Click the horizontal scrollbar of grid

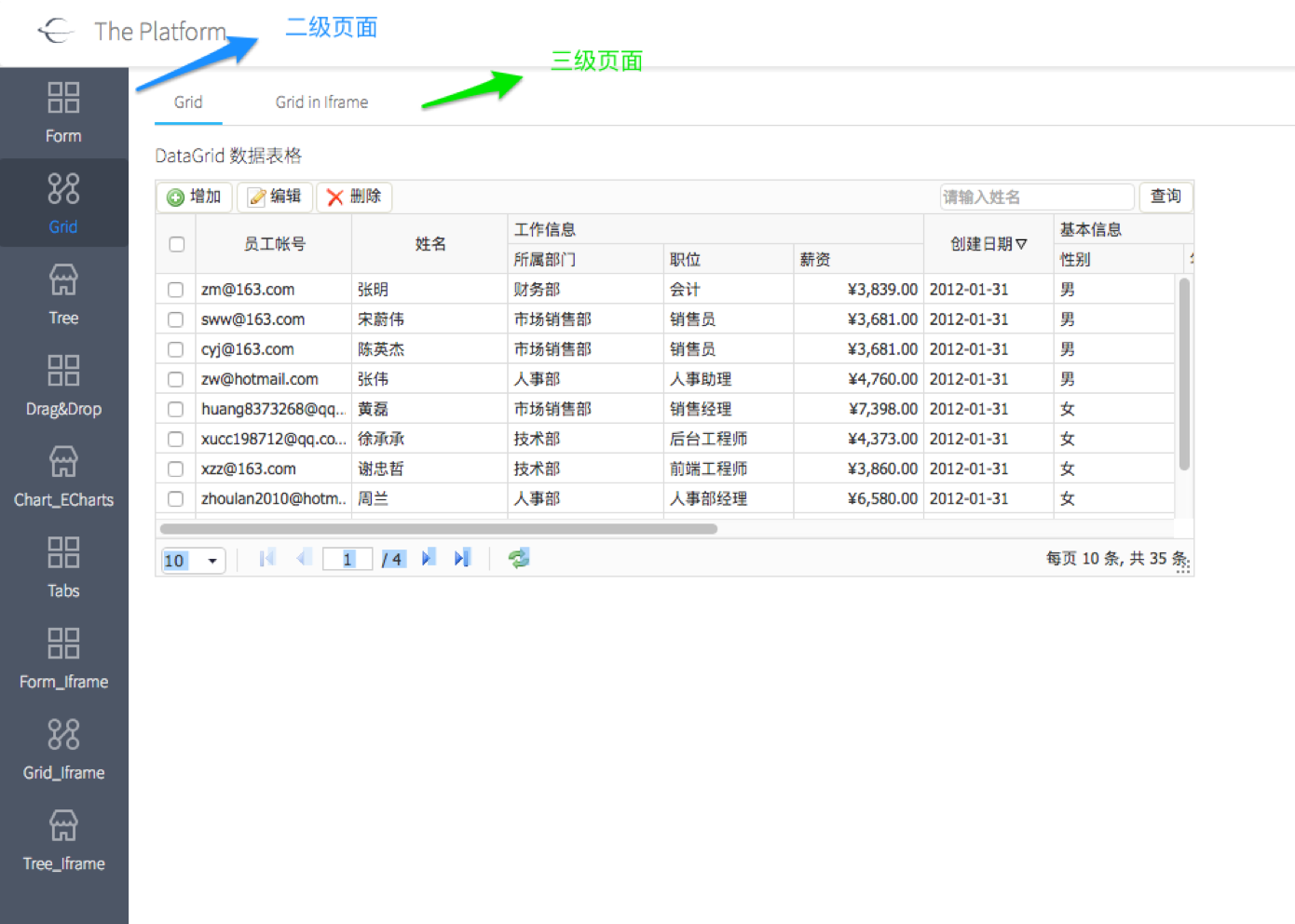tap(438, 529)
